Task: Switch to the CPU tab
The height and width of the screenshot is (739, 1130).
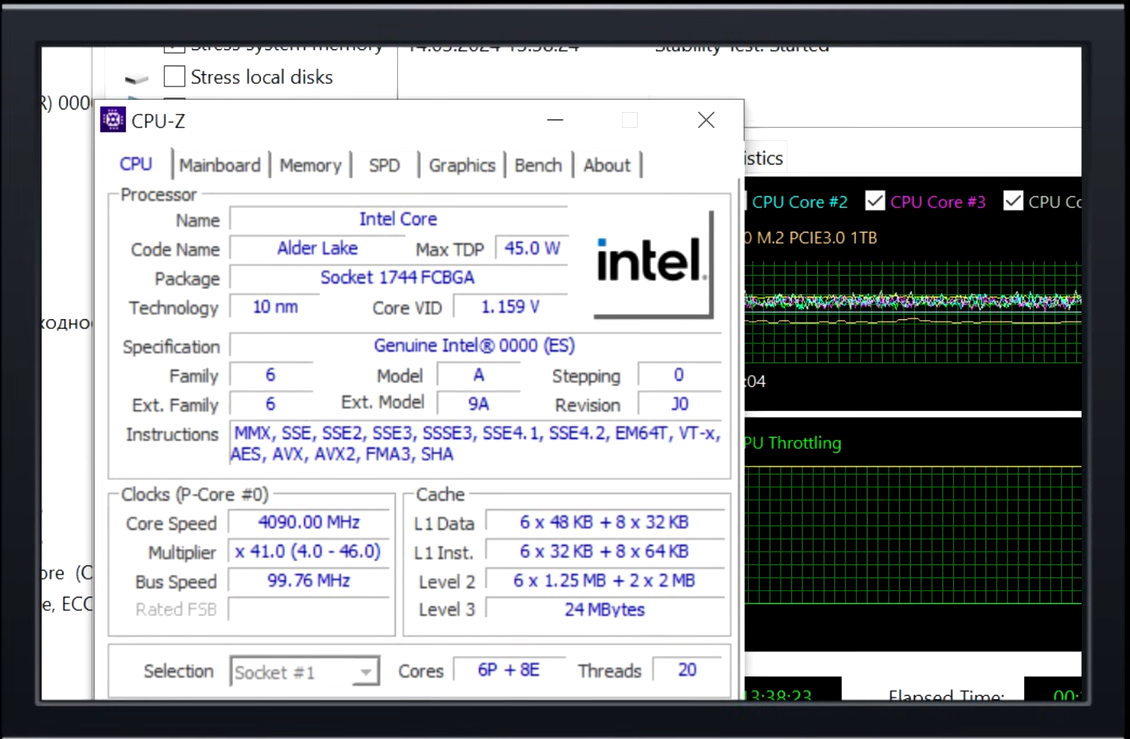Action: (x=135, y=164)
